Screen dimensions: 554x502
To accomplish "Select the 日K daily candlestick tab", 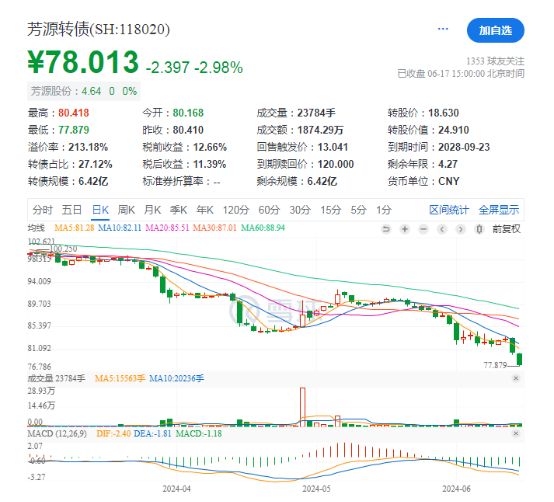I will tap(100, 210).
